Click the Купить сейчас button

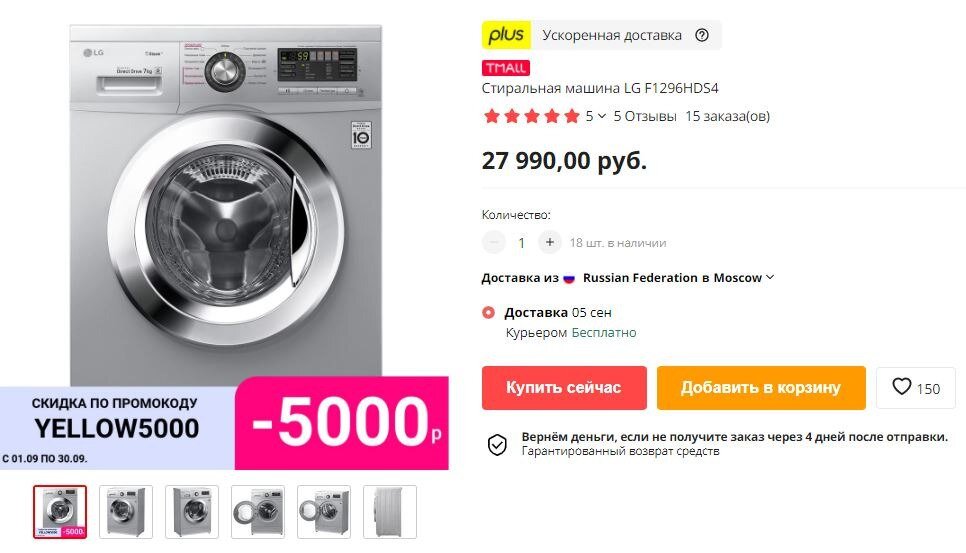tap(564, 387)
